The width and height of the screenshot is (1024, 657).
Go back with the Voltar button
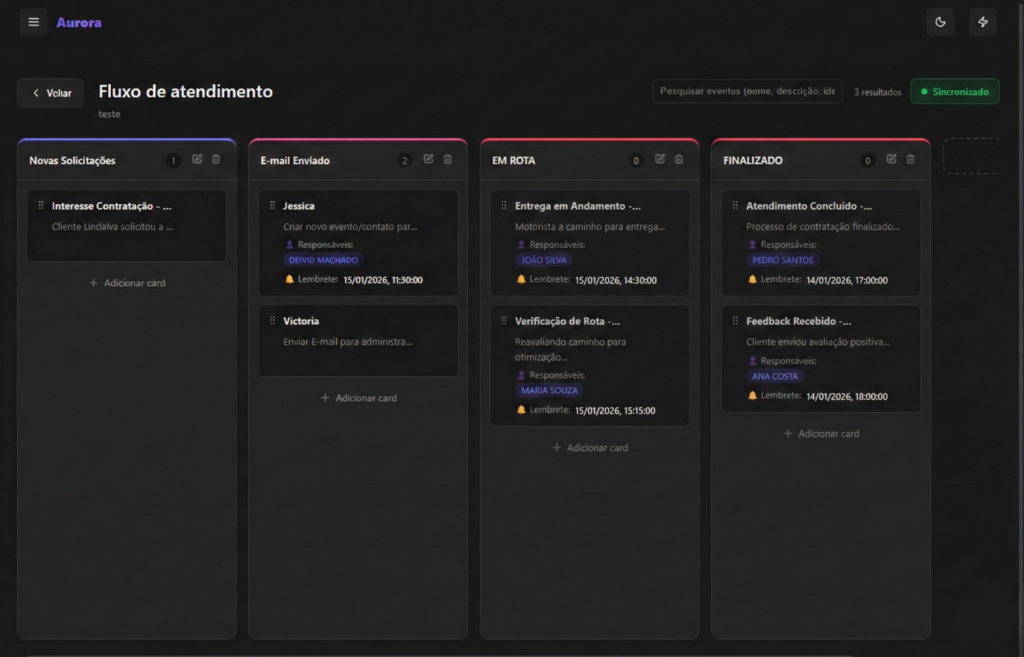pos(50,93)
